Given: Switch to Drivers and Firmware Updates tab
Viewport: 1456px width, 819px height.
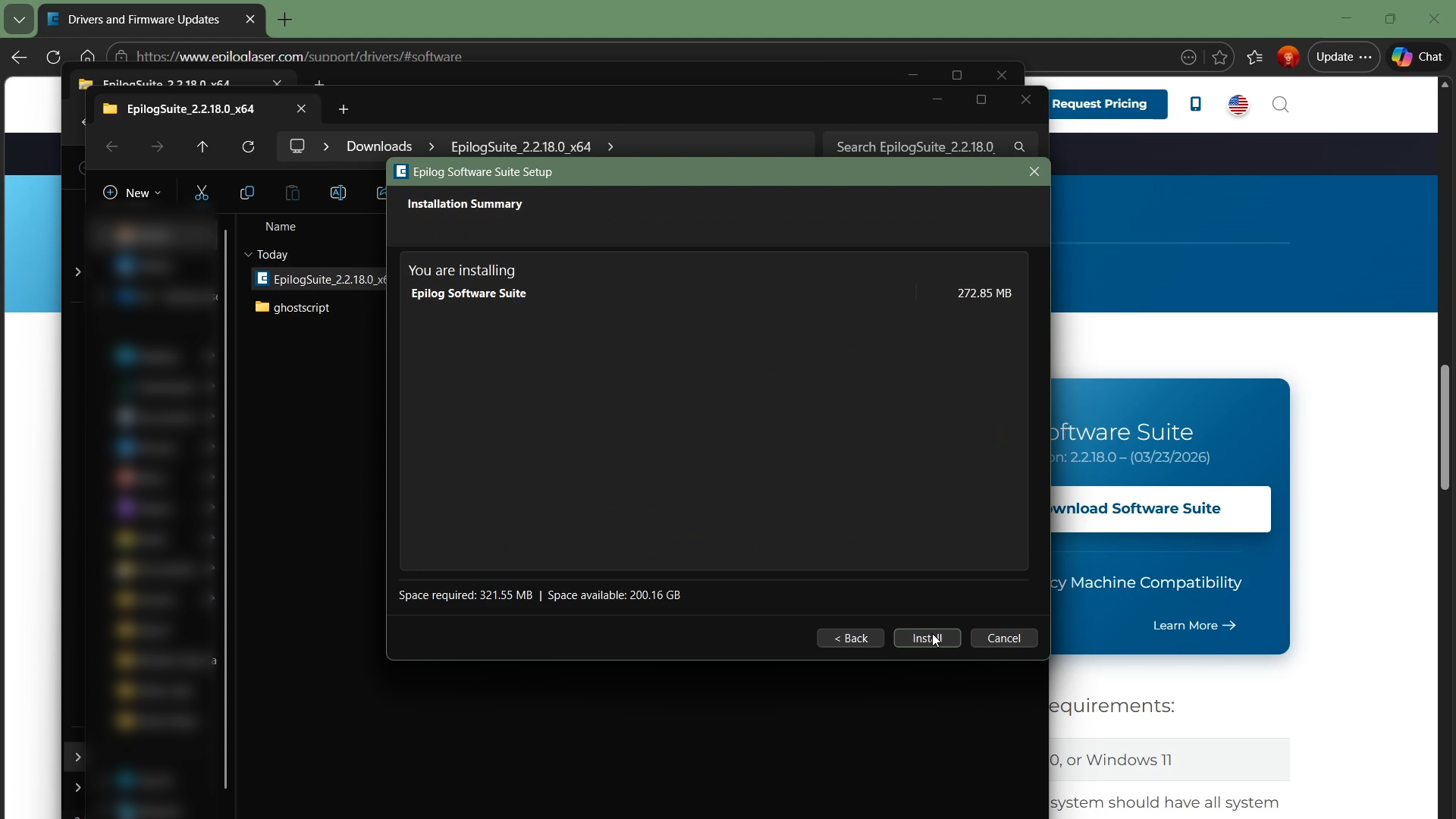Looking at the screenshot, I should pos(144,20).
